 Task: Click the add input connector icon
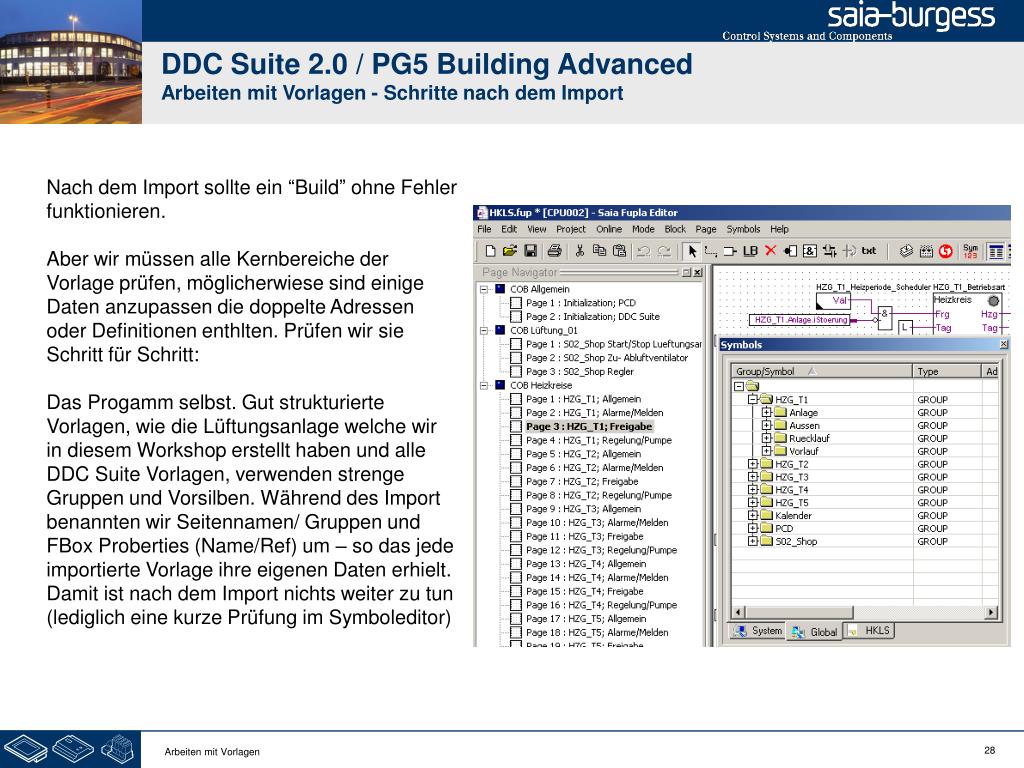coord(790,251)
